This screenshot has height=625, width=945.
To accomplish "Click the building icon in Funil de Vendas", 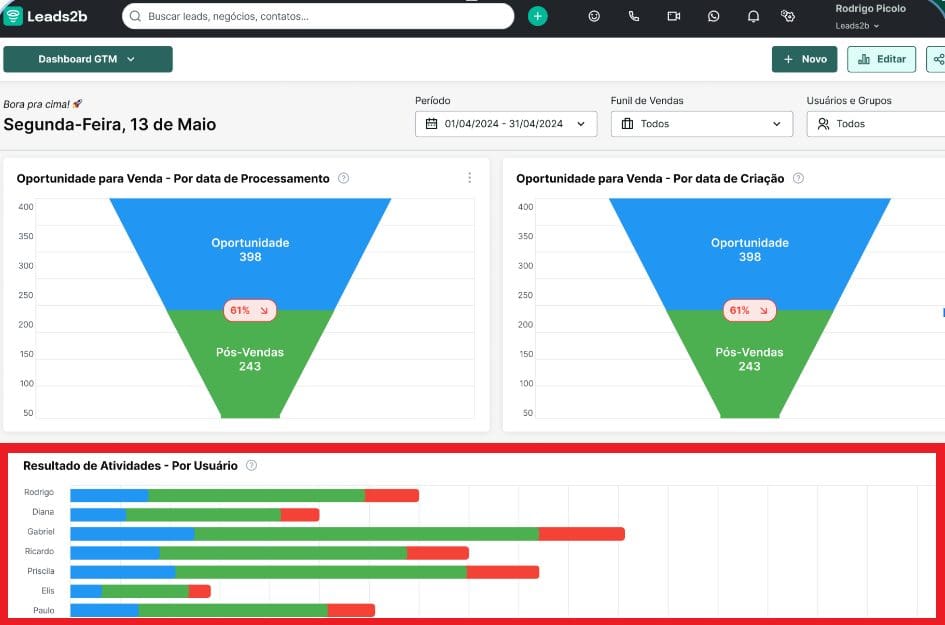I will [x=627, y=124].
